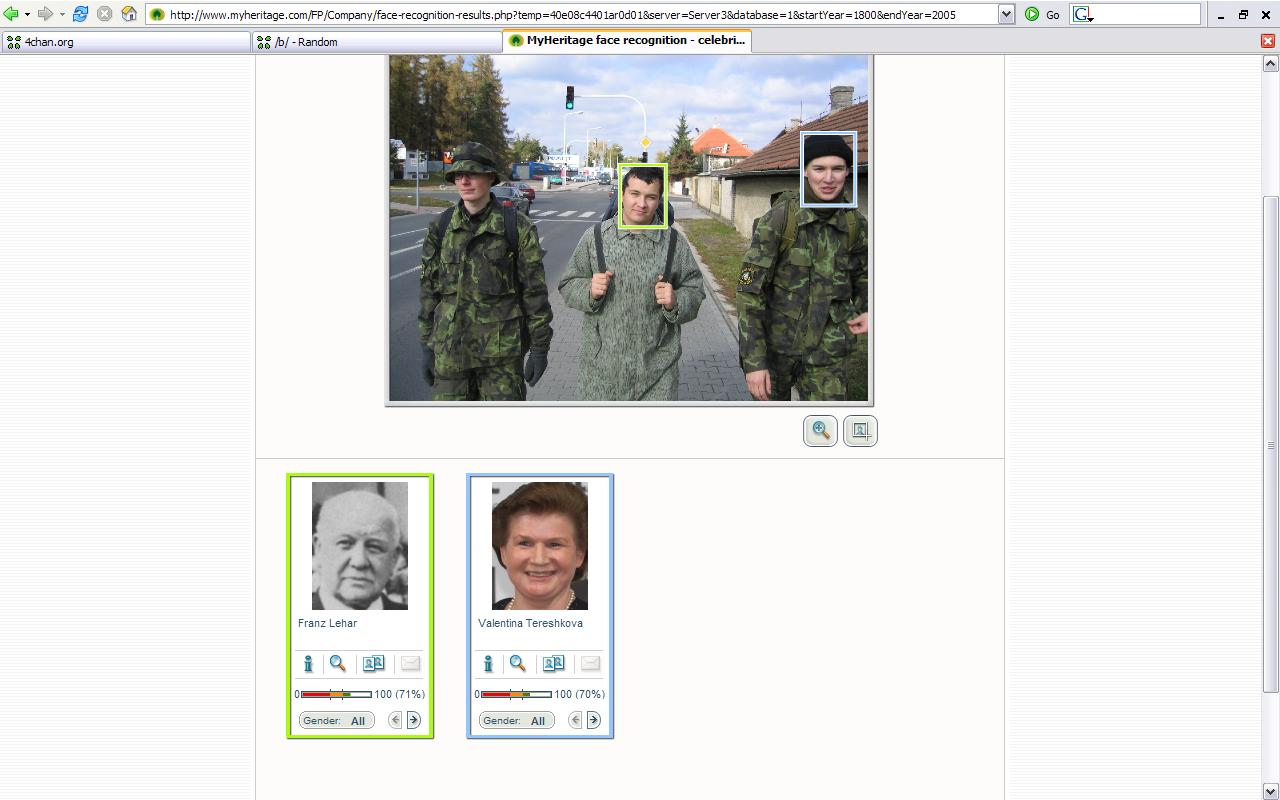
Task: Search for Franz Lehar with magnifier icon
Action: 338,664
